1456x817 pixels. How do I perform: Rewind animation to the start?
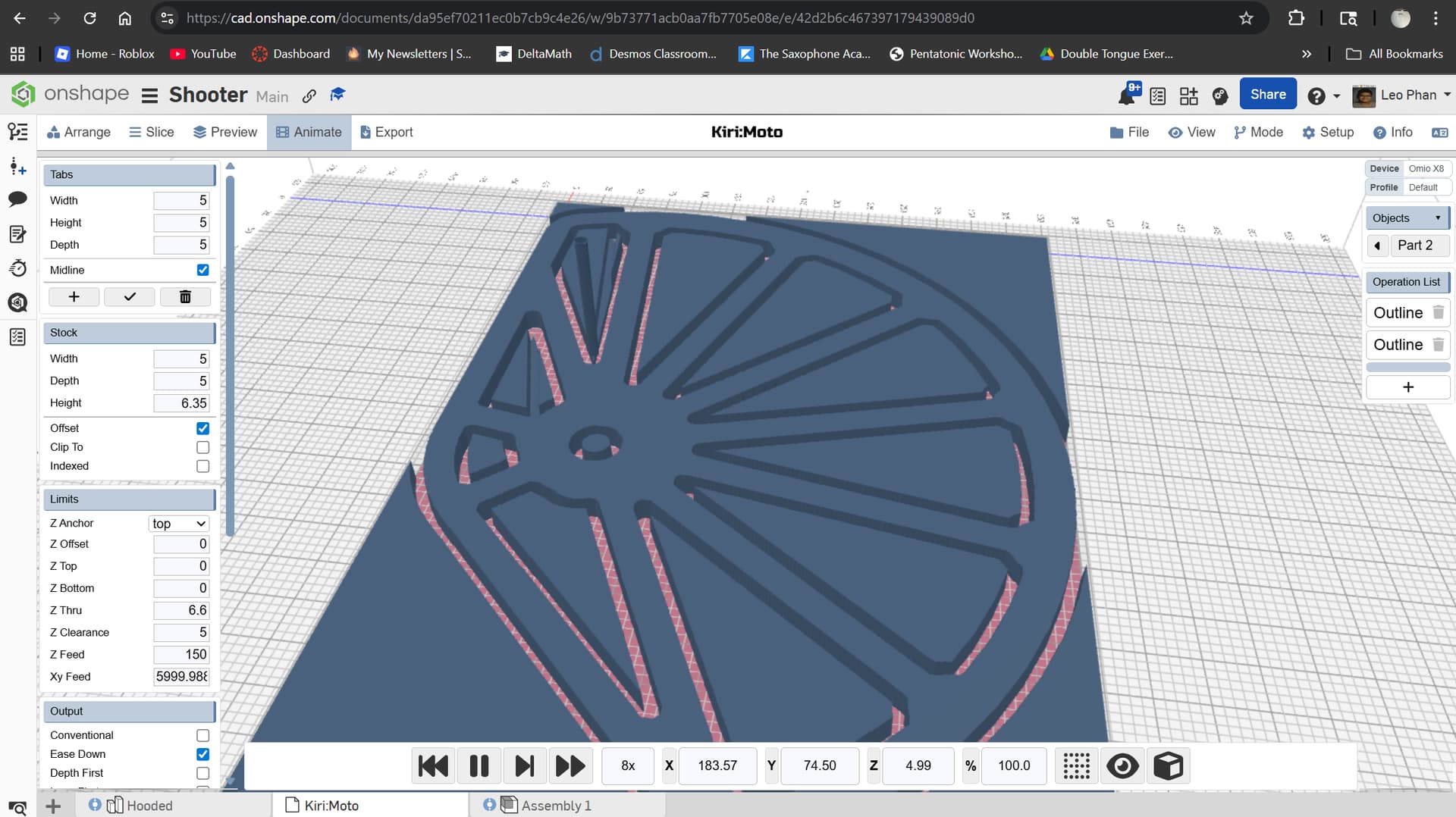tap(433, 766)
